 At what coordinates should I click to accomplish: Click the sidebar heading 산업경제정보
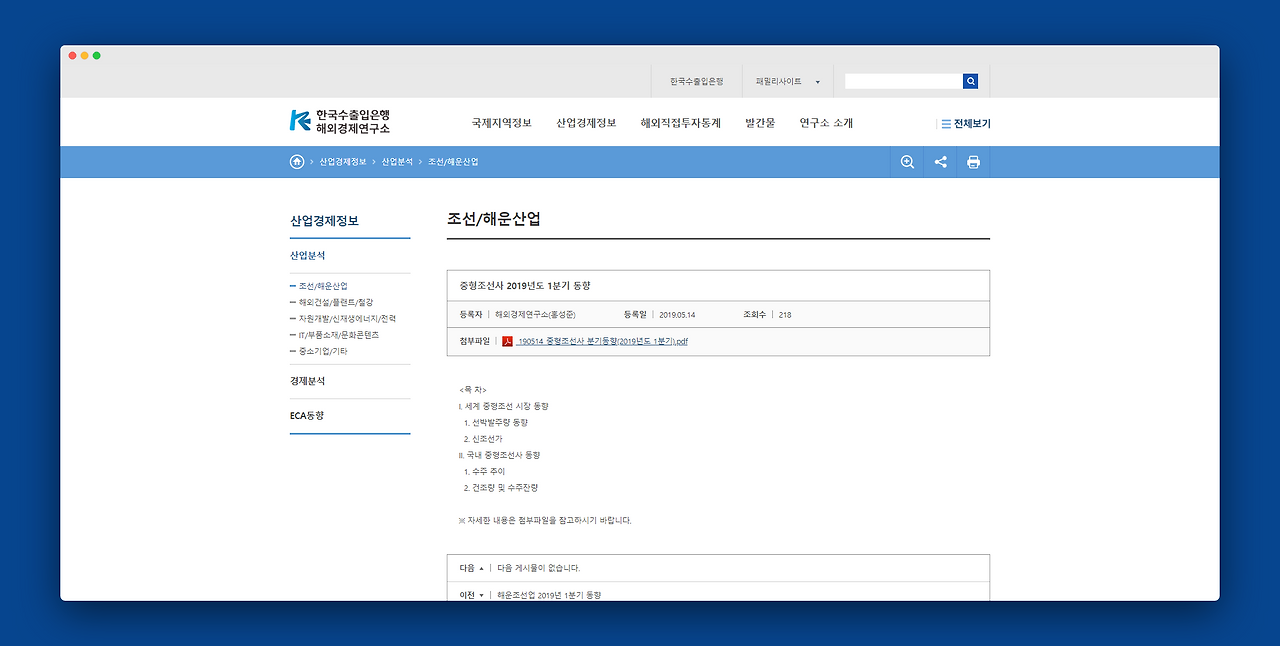point(324,221)
